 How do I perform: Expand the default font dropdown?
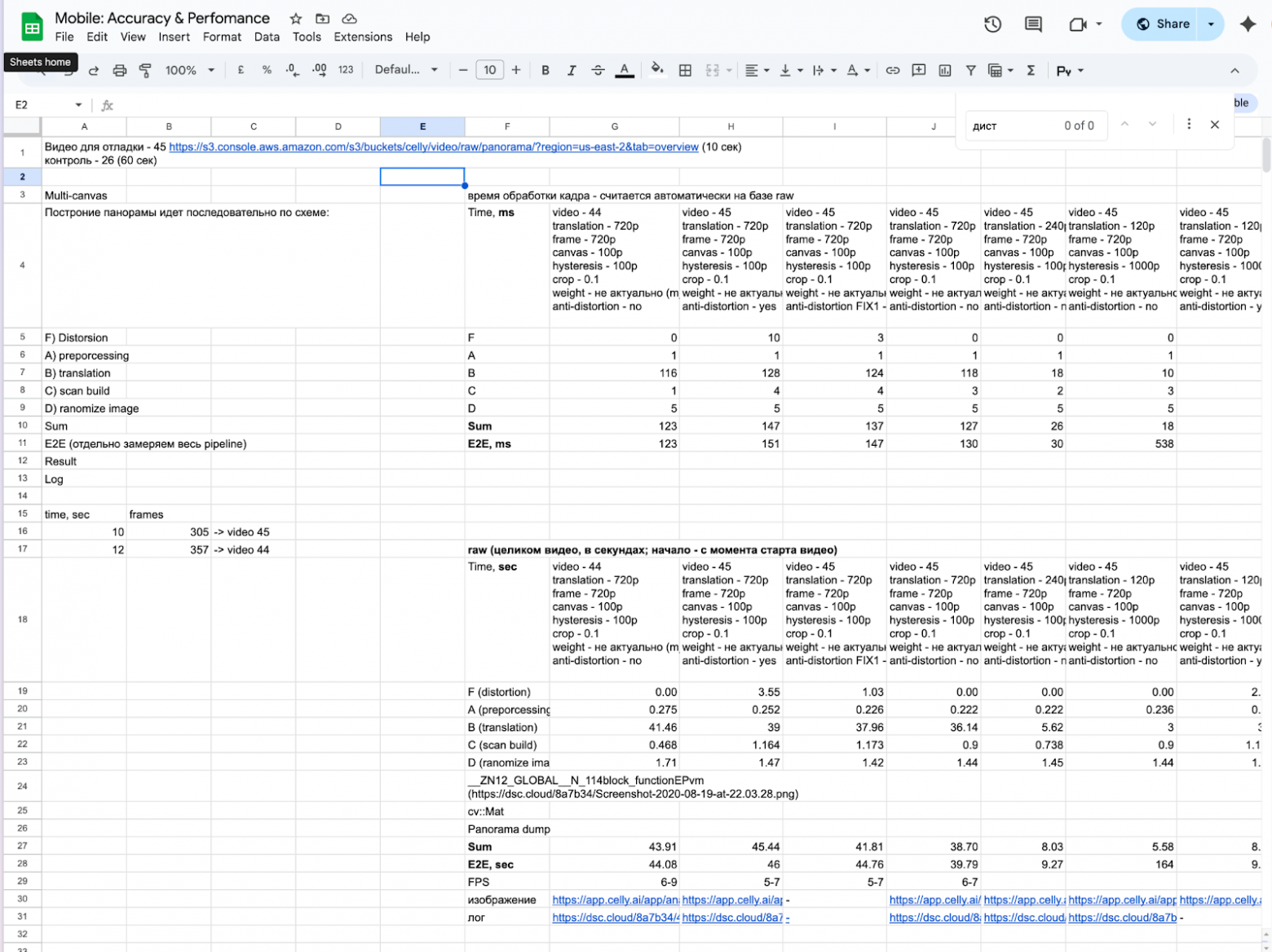[406, 70]
